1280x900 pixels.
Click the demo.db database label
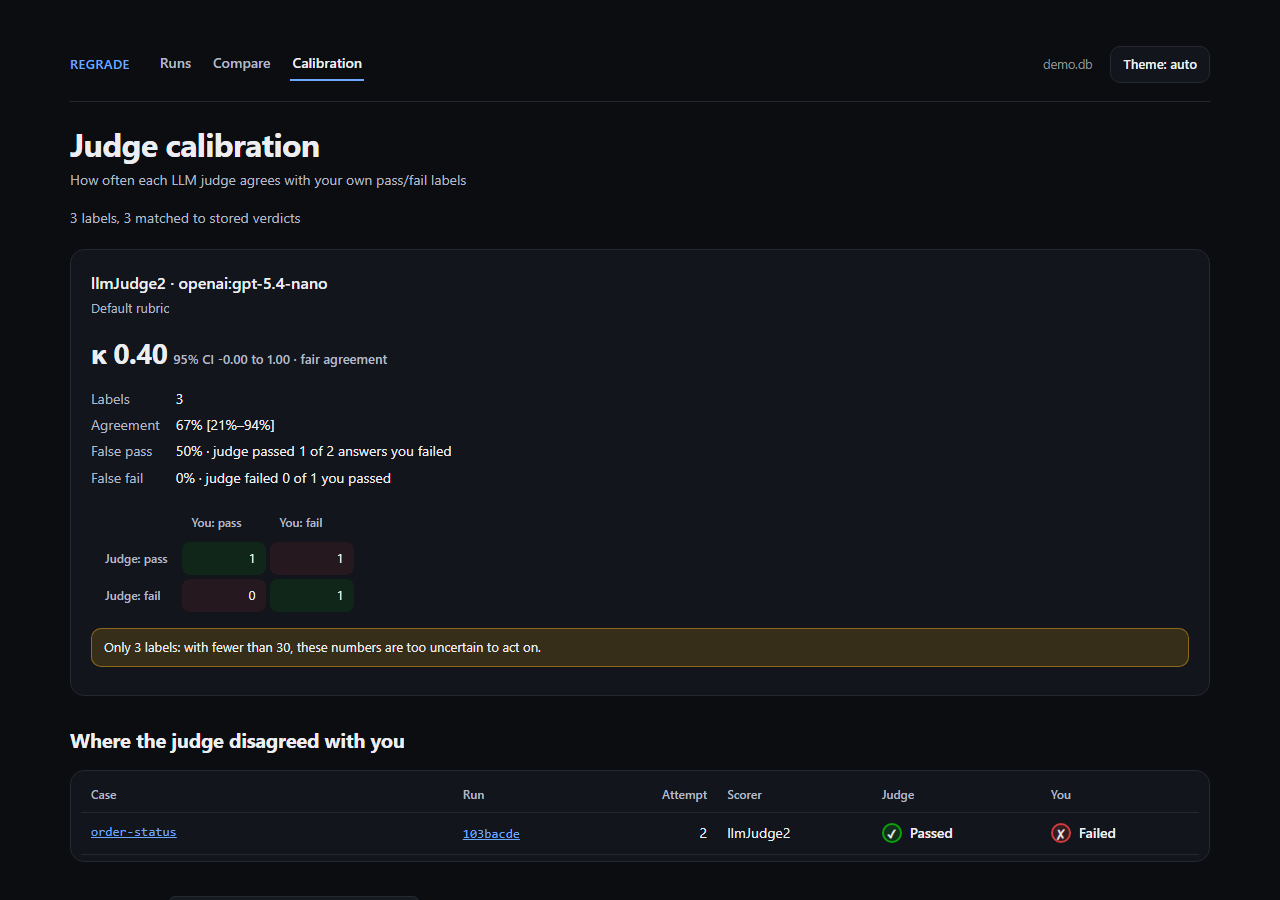click(x=1068, y=64)
